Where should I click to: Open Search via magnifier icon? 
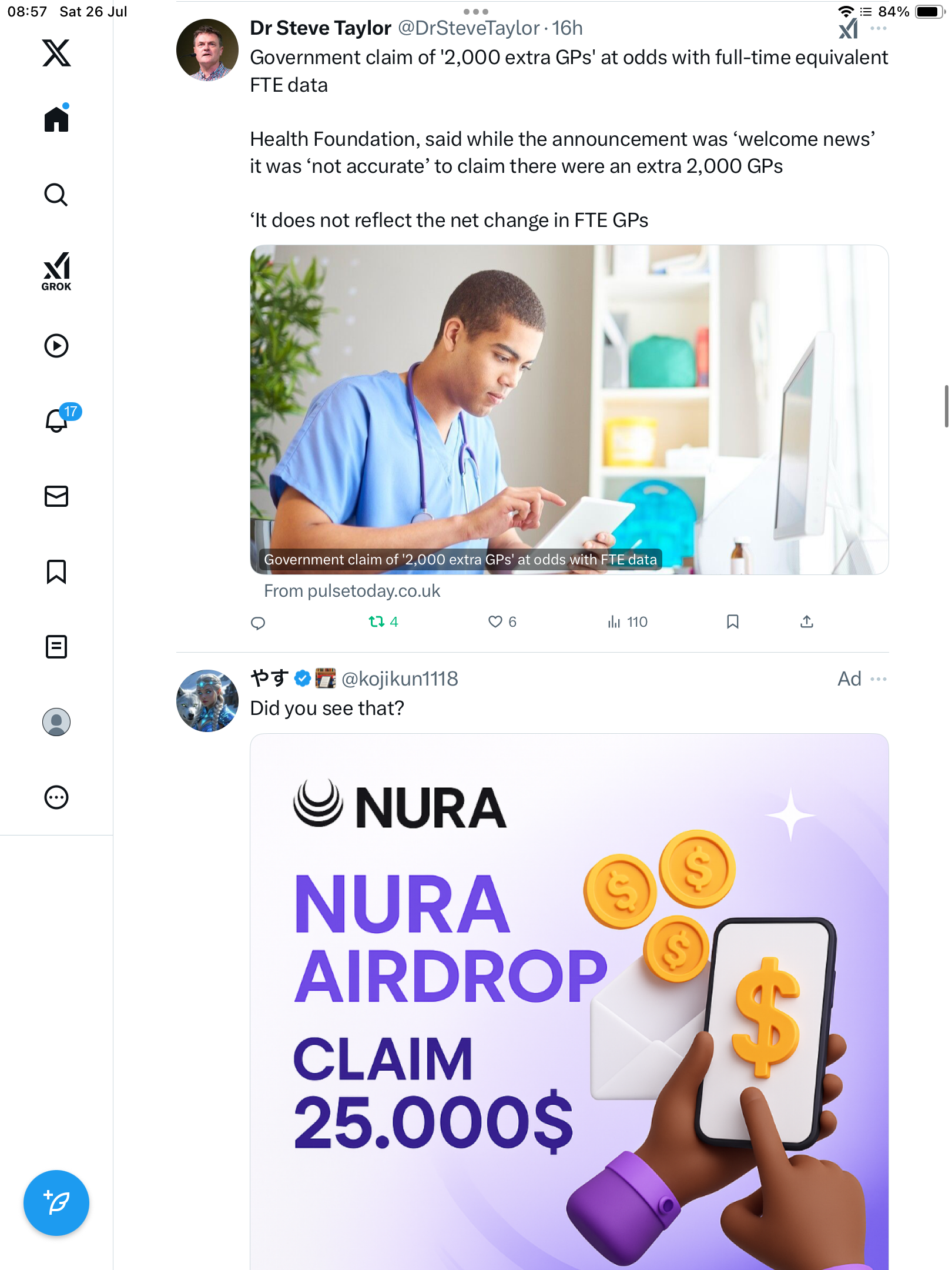click(x=56, y=195)
